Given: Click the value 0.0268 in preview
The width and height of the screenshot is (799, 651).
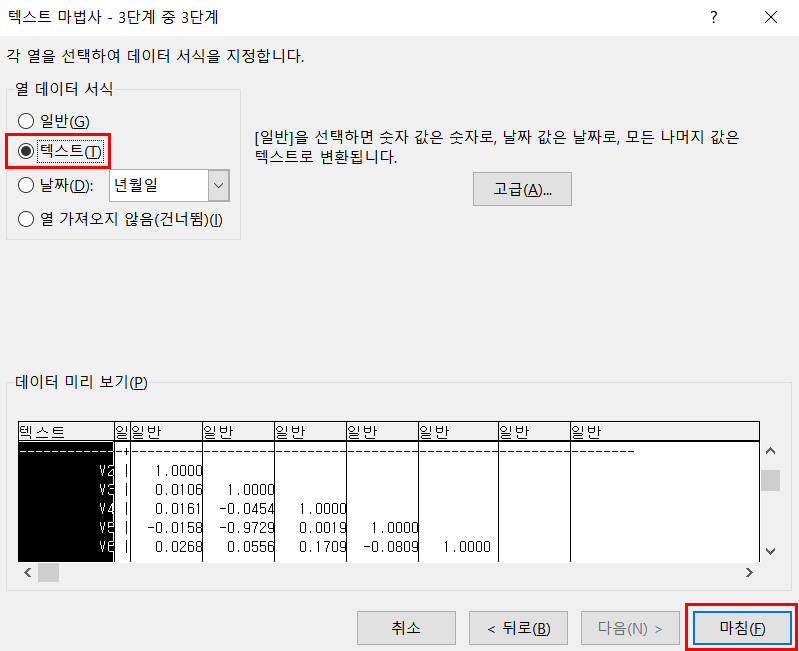Looking at the screenshot, I should click(x=178, y=547).
